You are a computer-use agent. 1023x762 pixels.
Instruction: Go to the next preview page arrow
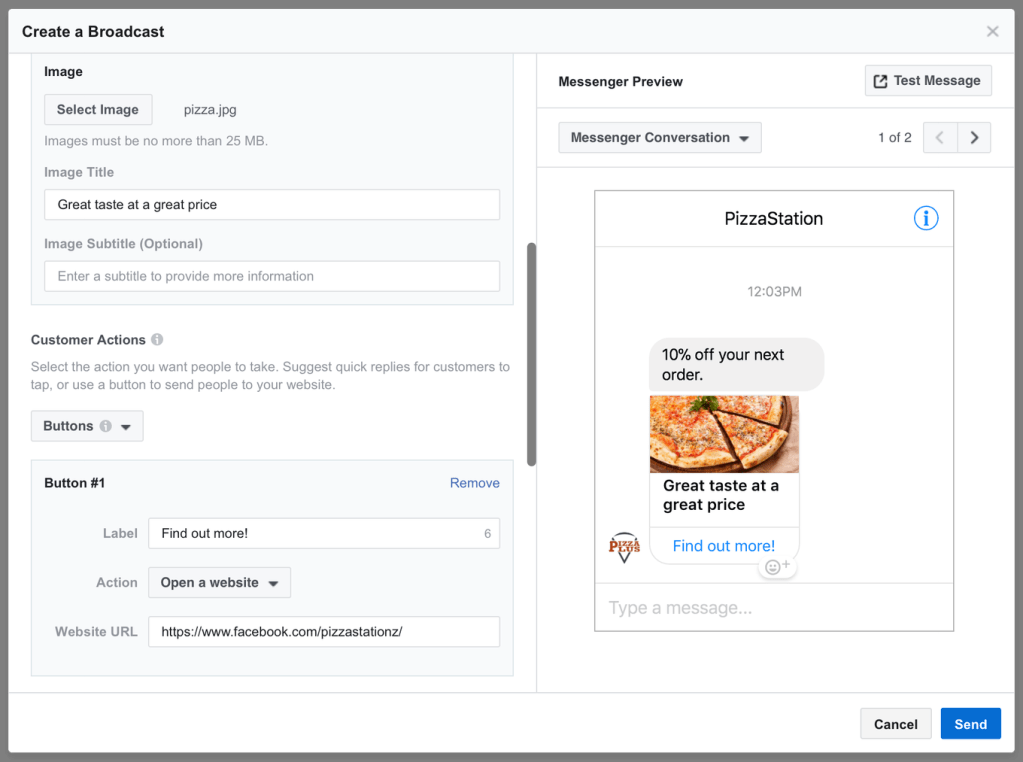[974, 138]
